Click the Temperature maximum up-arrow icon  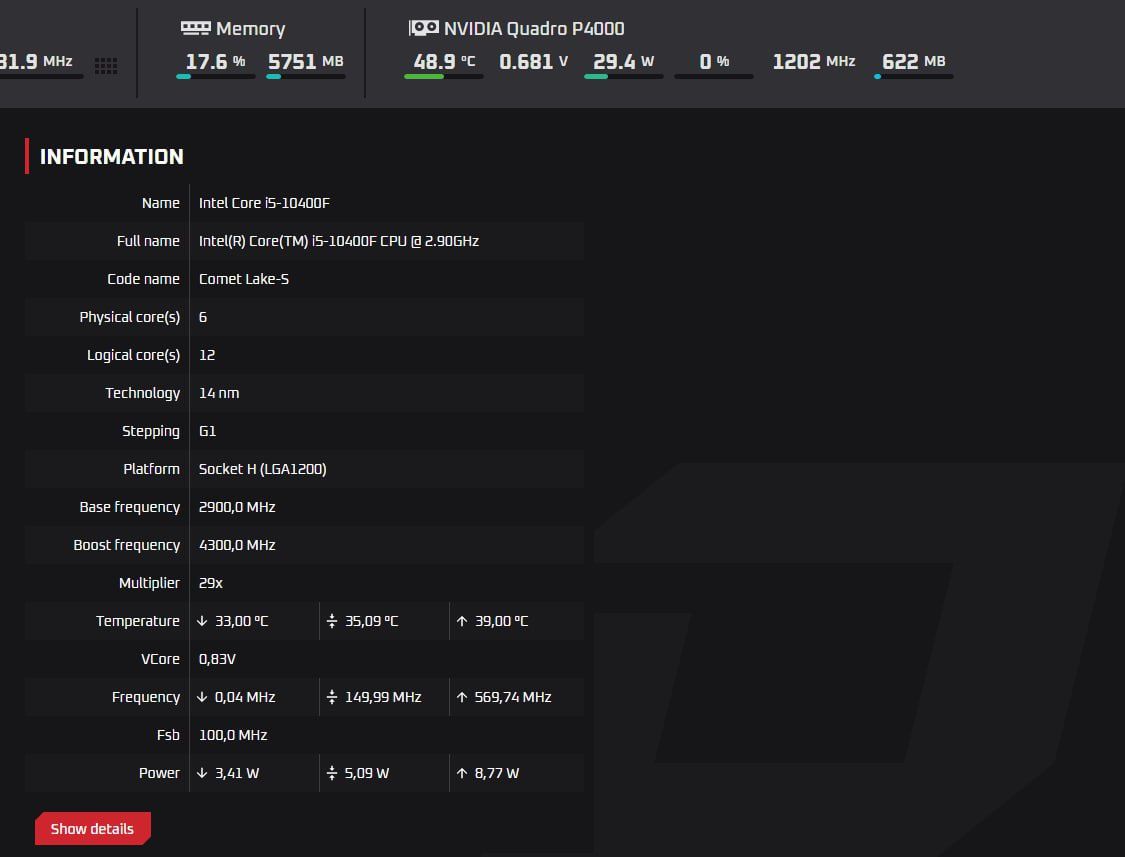(x=462, y=621)
